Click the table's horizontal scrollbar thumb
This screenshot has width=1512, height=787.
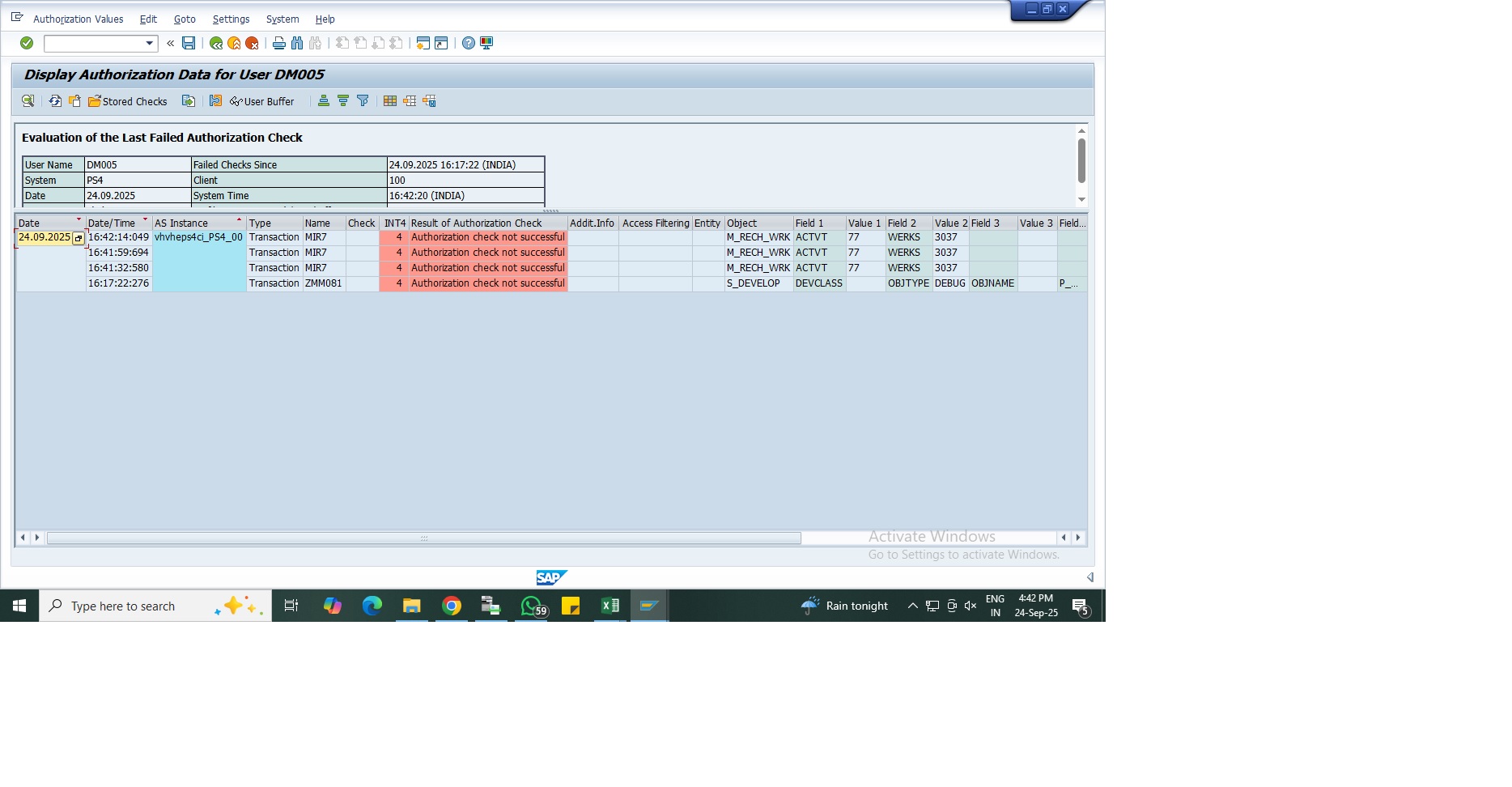[423, 538]
